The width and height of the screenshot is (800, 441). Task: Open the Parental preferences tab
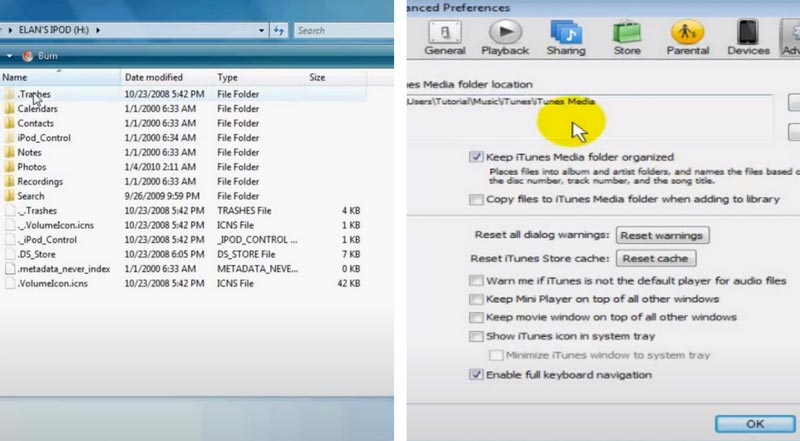(x=688, y=38)
